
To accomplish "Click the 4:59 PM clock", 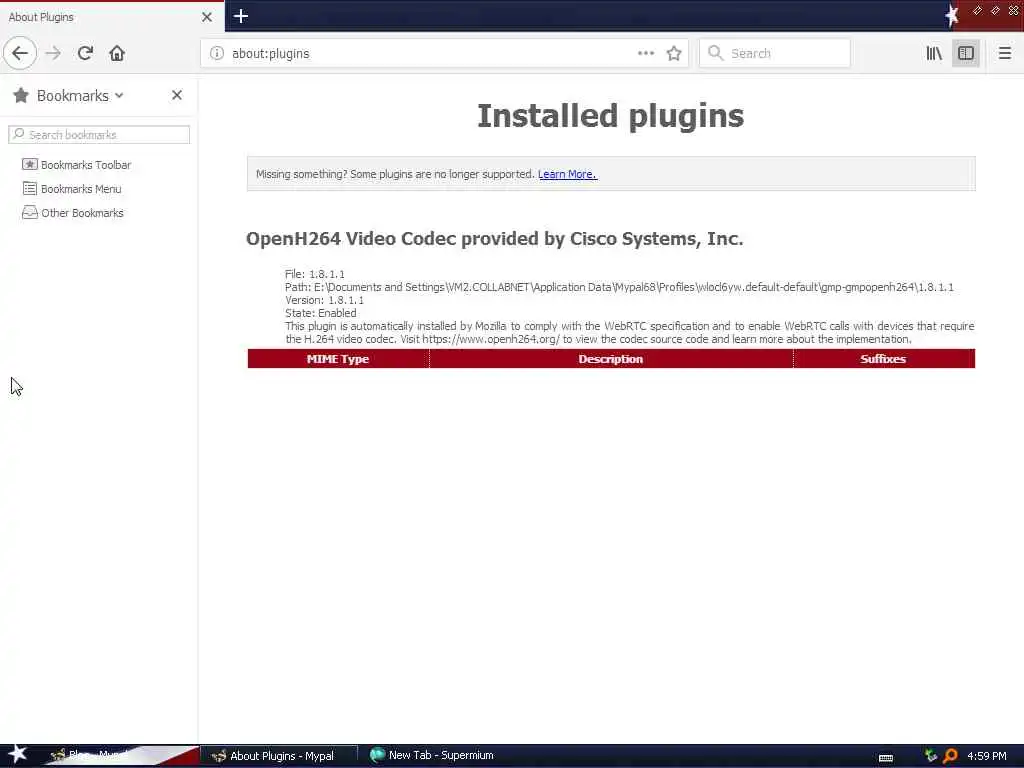I will (x=987, y=756).
